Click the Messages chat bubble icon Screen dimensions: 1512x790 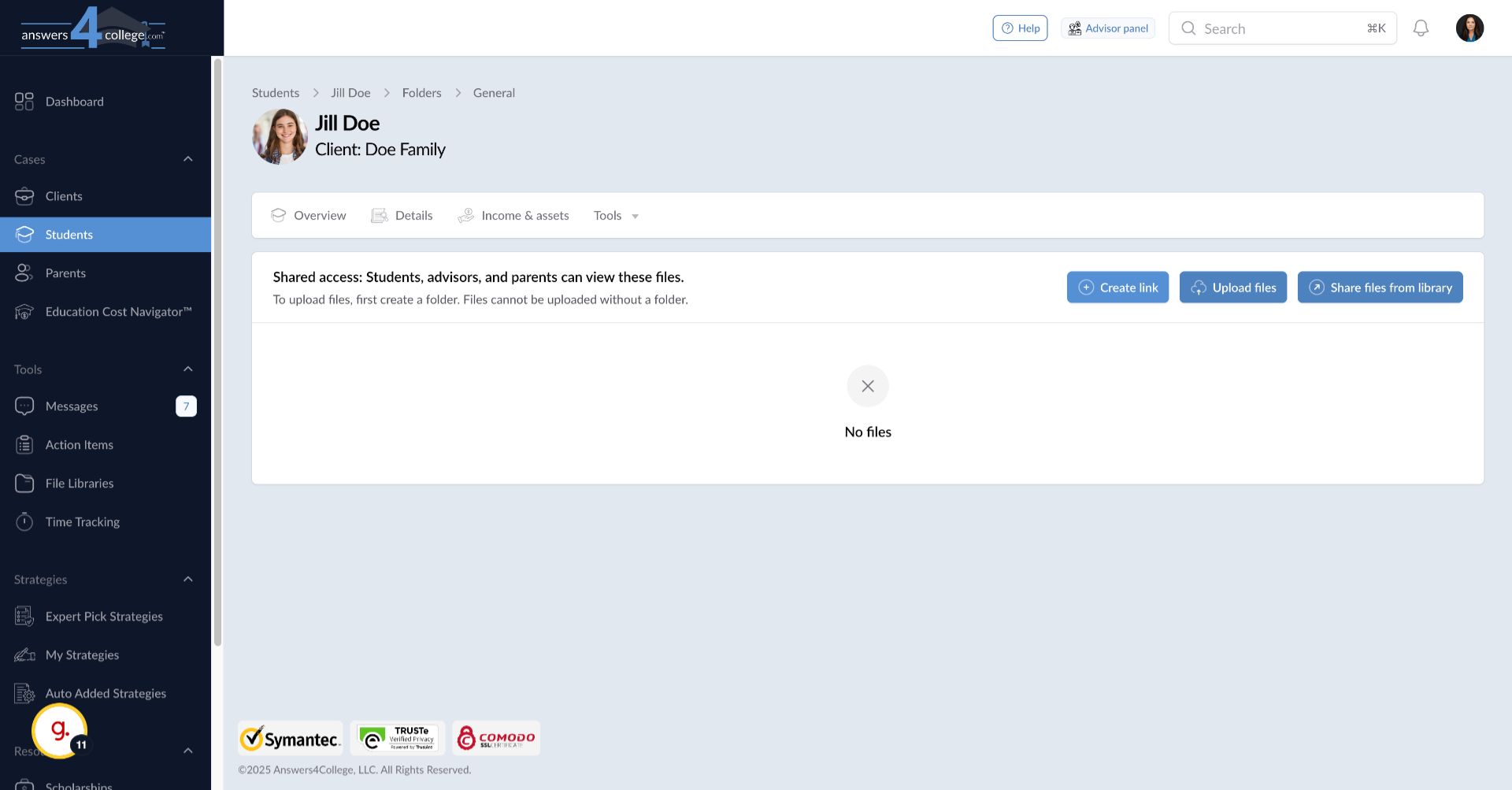[24, 406]
